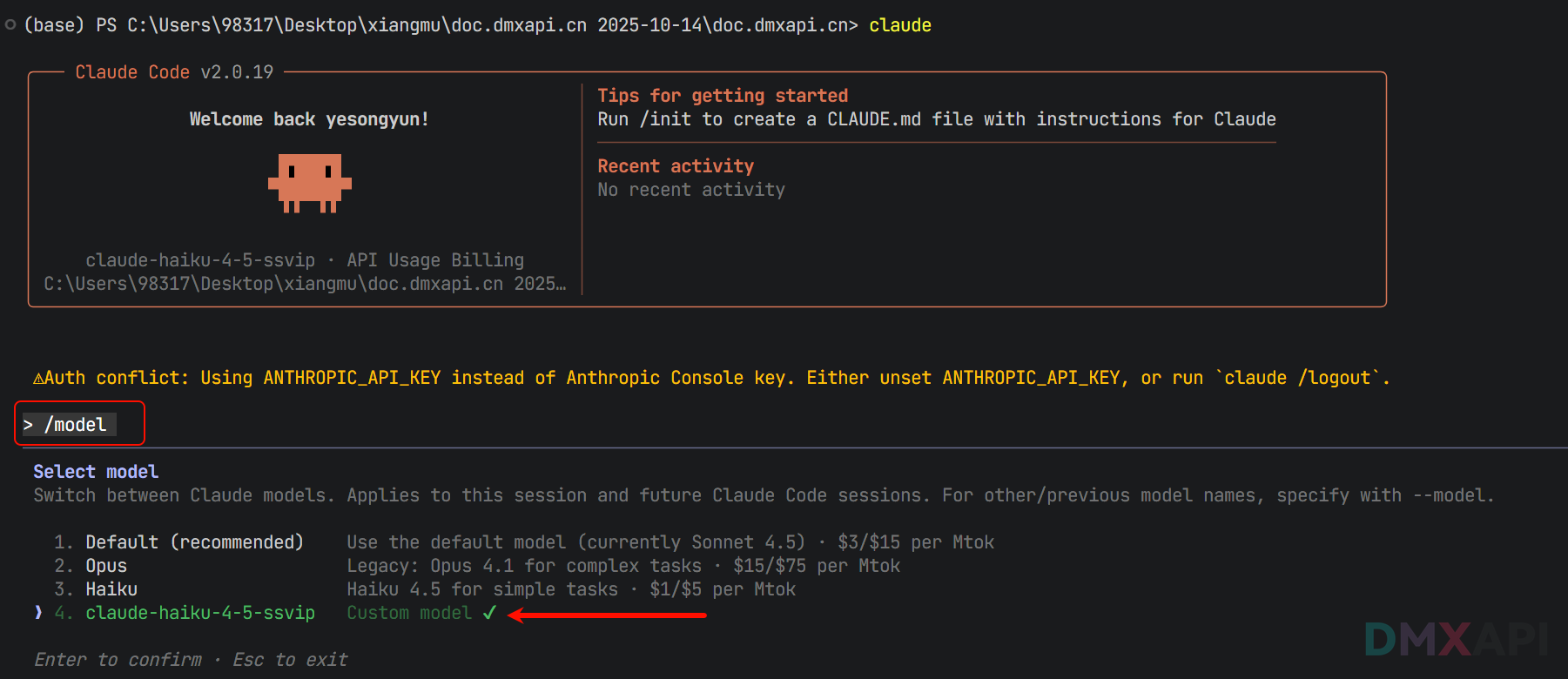Click the Claude Code v2.0.19 title

point(174,72)
